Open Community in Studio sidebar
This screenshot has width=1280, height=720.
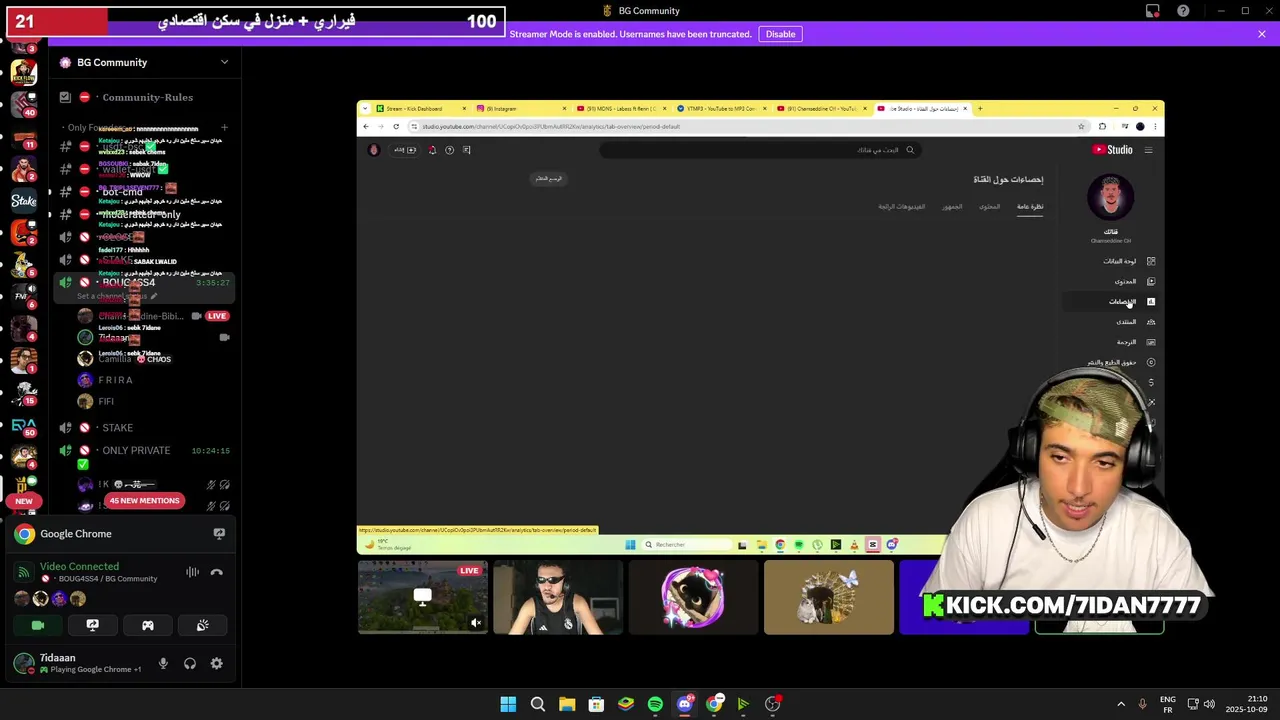1111,321
